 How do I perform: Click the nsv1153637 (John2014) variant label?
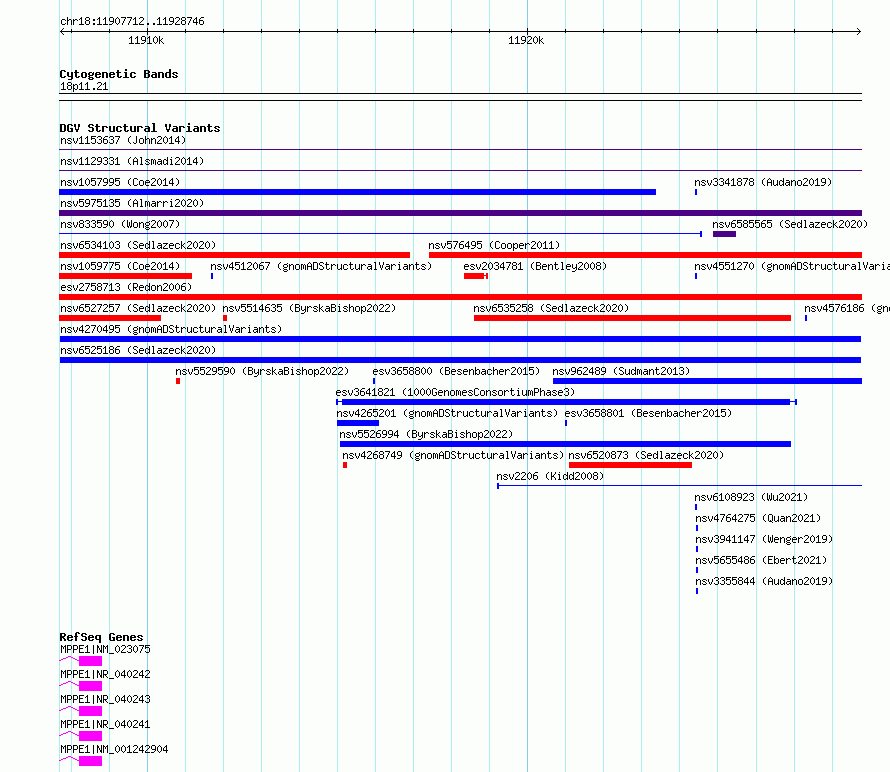(123, 140)
